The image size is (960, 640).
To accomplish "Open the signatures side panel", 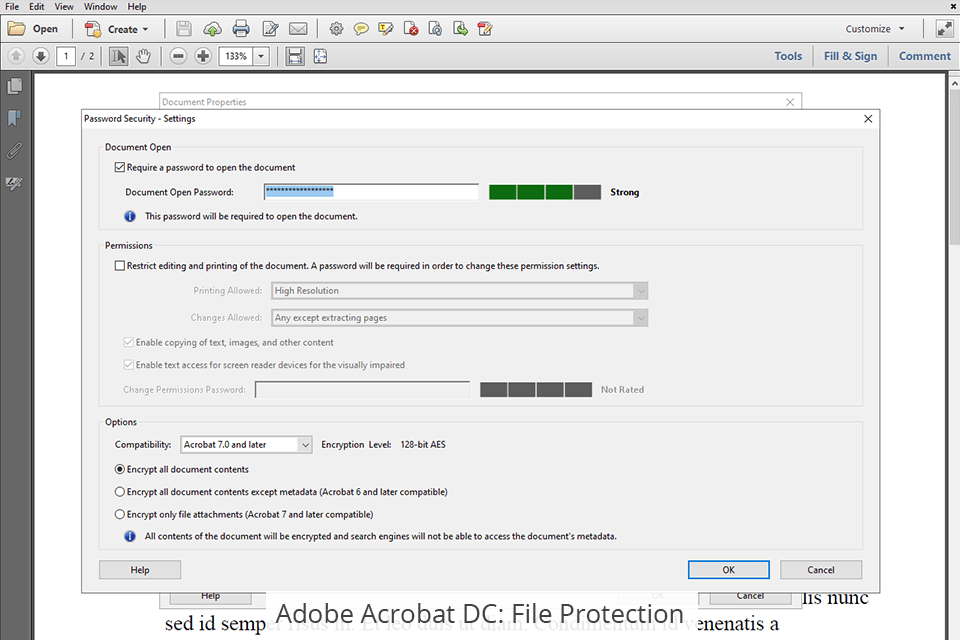I will 15,183.
